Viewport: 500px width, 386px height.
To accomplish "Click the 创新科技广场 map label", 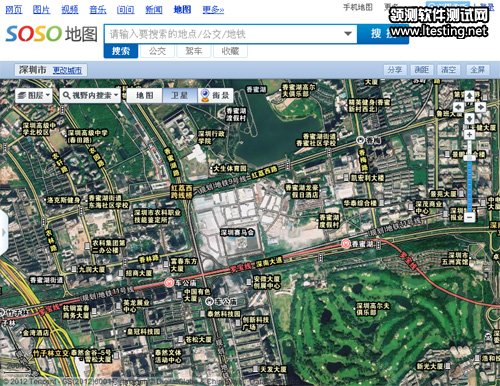I will click(255, 323).
